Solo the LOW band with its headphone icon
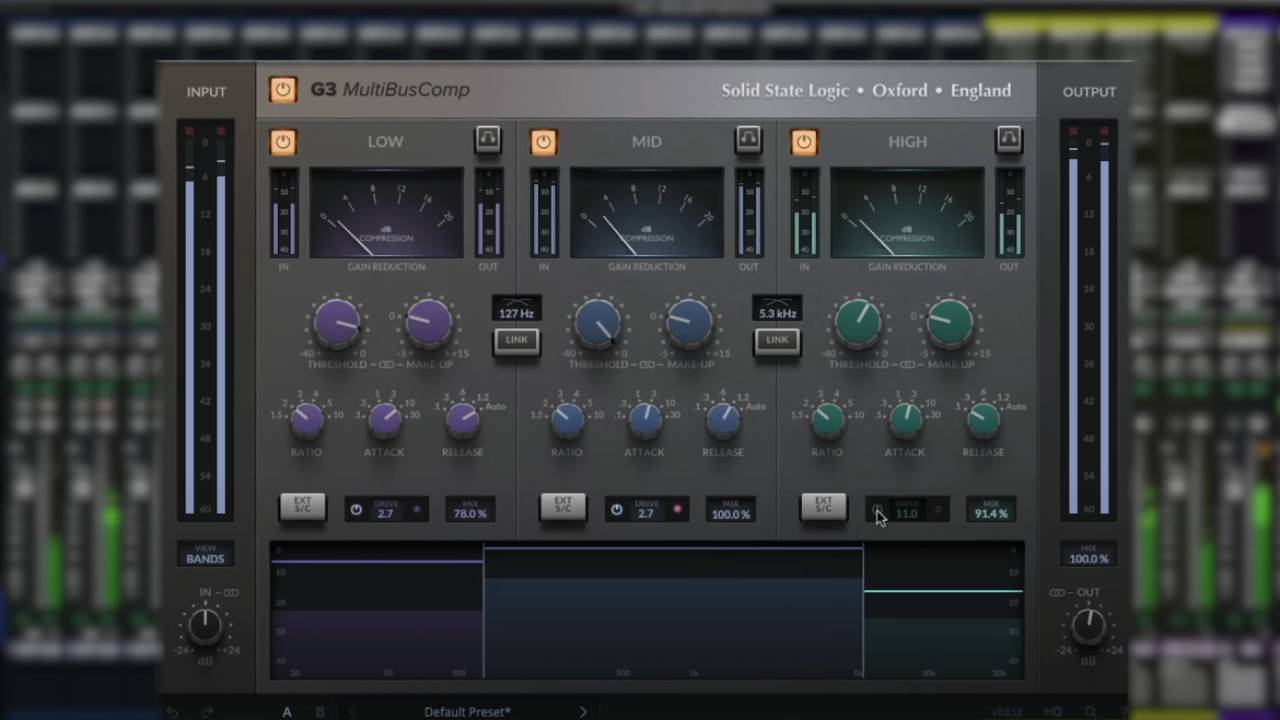This screenshot has height=720, width=1280. point(487,141)
